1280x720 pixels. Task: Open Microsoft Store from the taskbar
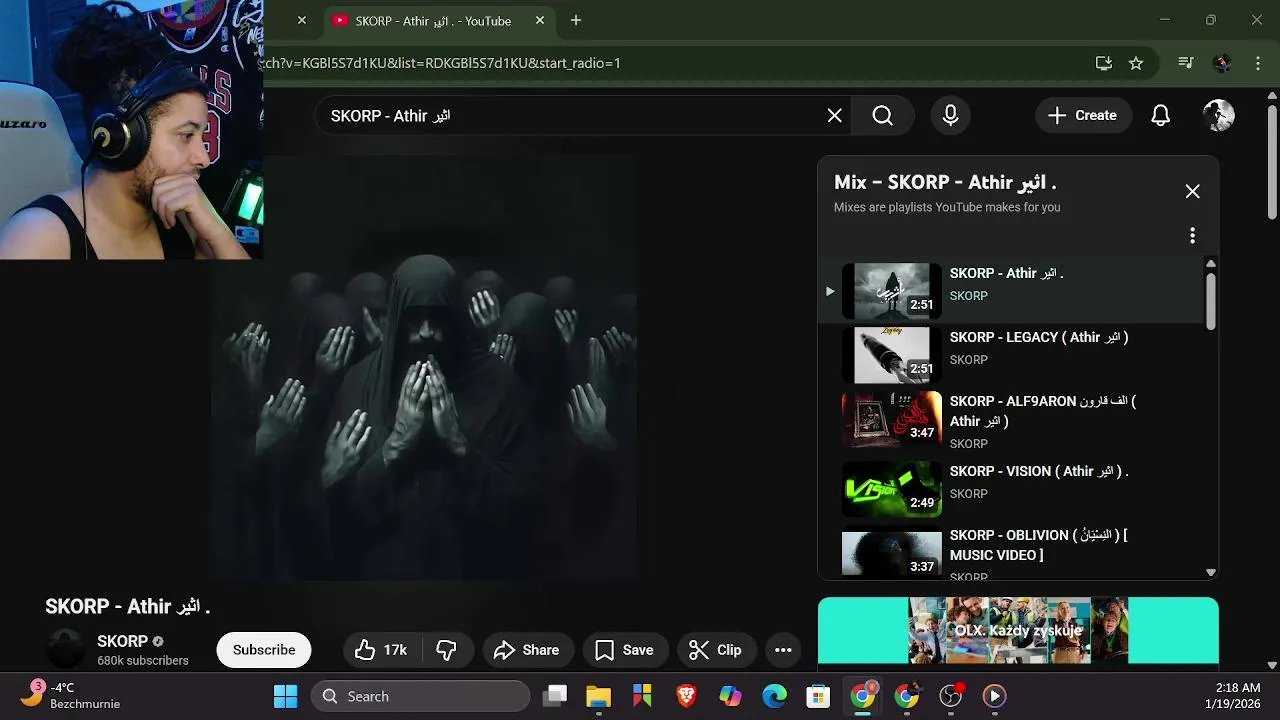(818, 696)
